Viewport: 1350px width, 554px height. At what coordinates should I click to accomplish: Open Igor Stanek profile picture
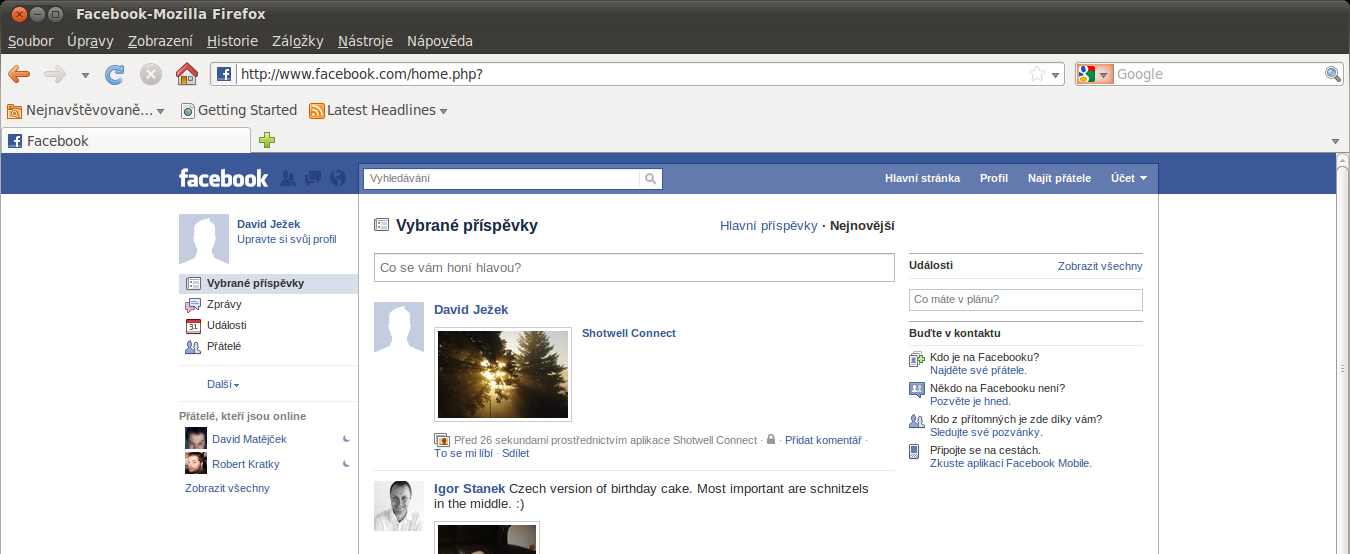pyautogui.click(x=399, y=506)
